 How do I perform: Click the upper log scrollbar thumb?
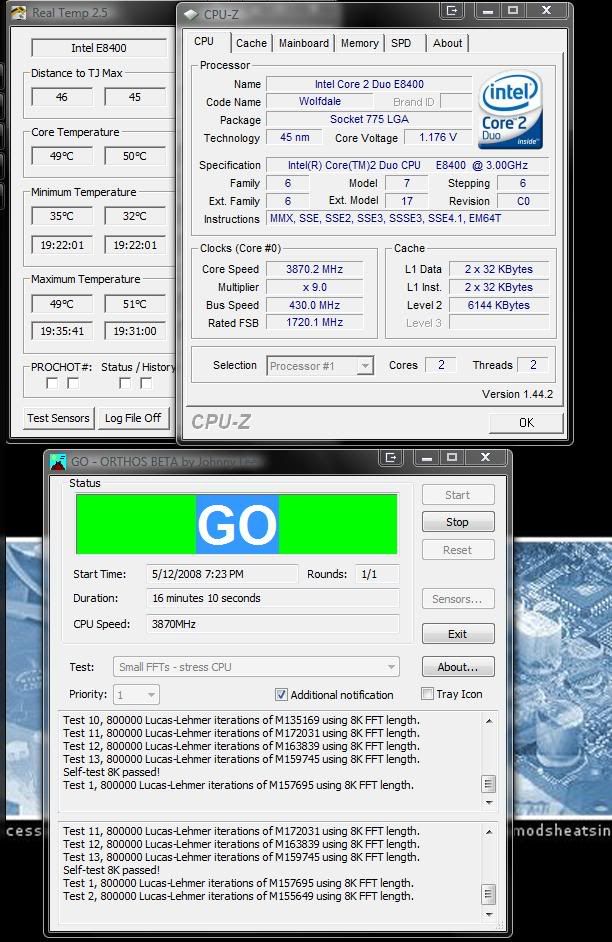489,784
